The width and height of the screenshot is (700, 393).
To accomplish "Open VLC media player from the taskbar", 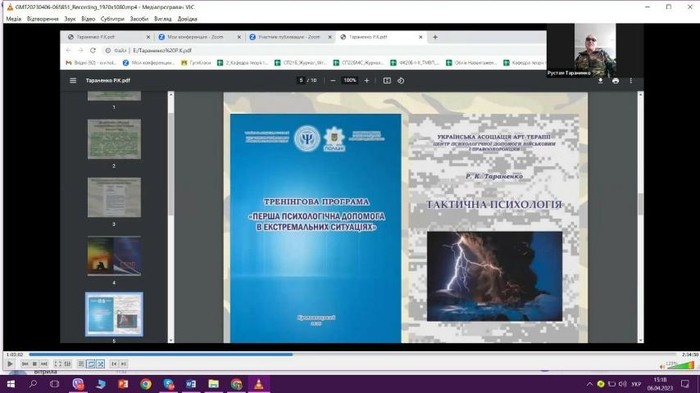I will tap(258, 384).
